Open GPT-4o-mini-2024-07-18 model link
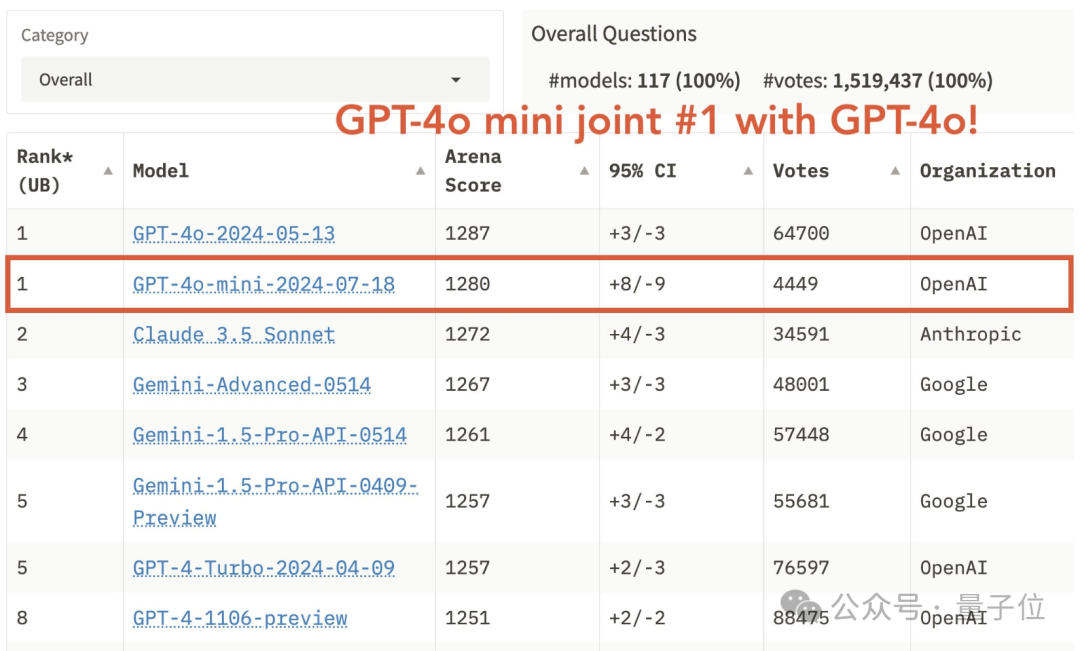1080x651 pixels. coord(264,284)
